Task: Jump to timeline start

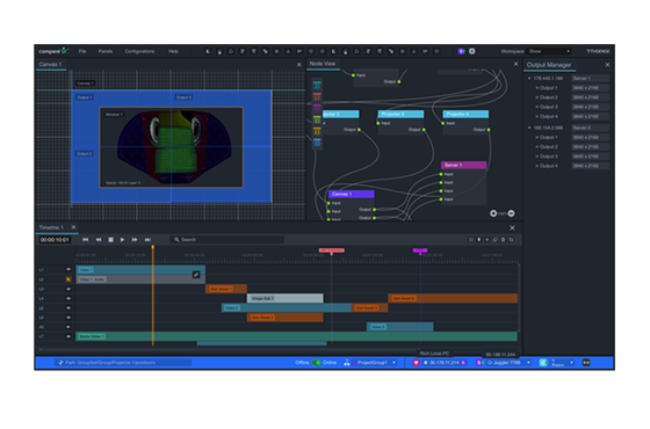Action: tap(85, 240)
